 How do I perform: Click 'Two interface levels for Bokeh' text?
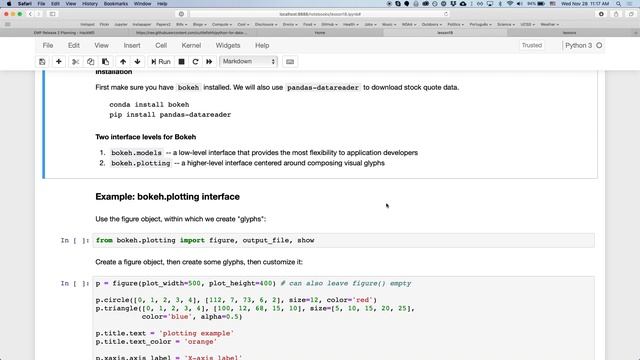coord(146,137)
